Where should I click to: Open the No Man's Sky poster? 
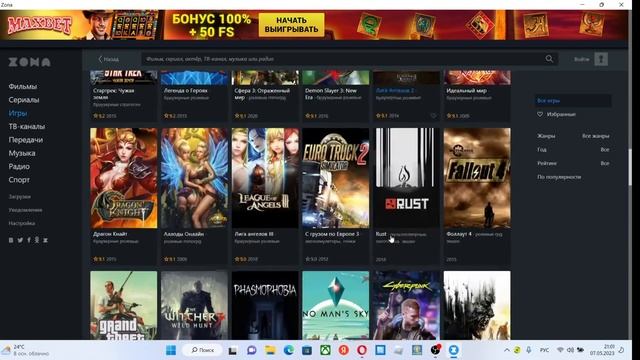[x=336, y=305]
